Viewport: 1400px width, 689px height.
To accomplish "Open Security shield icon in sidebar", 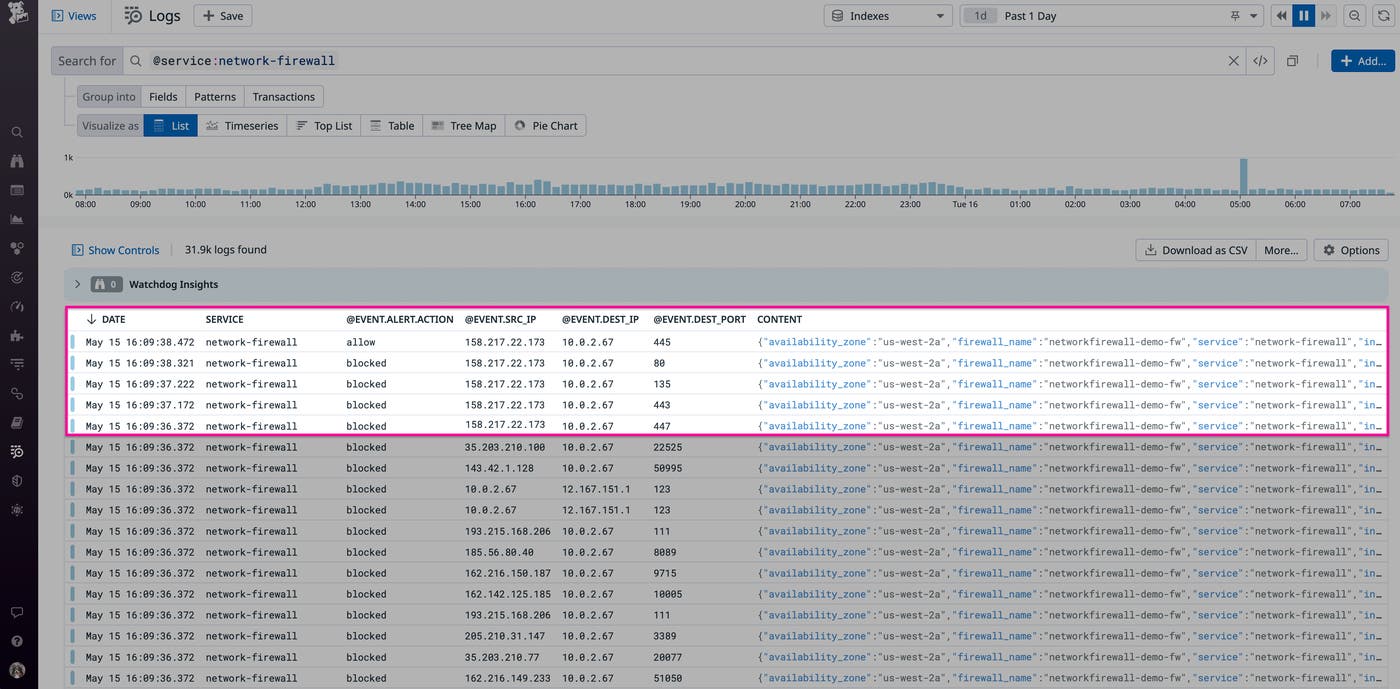I will point(17,481).
